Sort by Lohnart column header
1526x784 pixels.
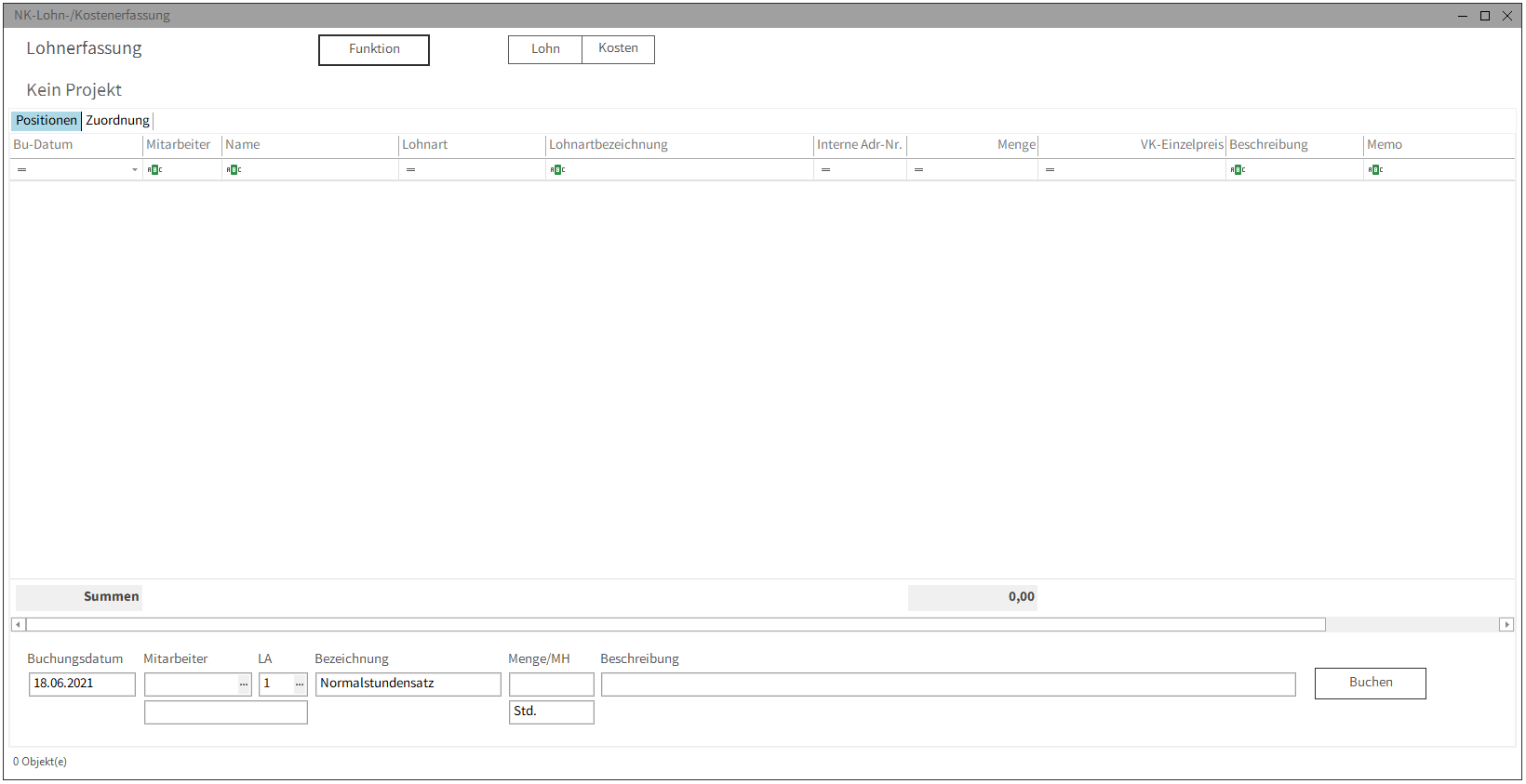tap(472, 145)
